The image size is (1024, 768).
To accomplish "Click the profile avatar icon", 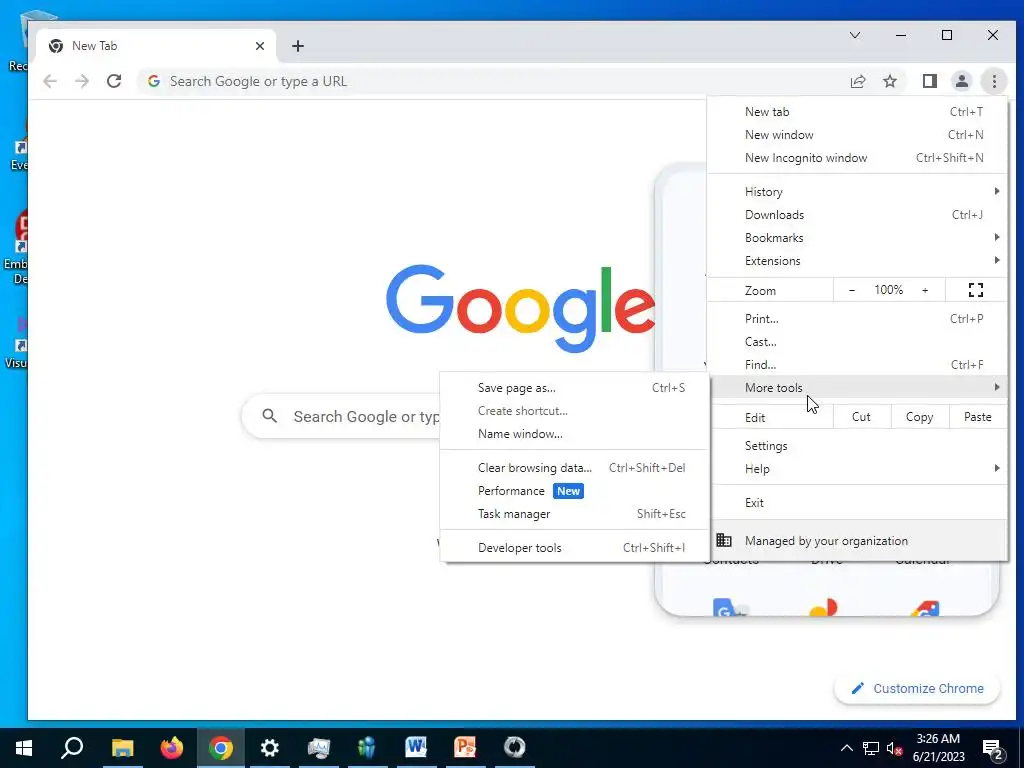I will tap(961, 81).
